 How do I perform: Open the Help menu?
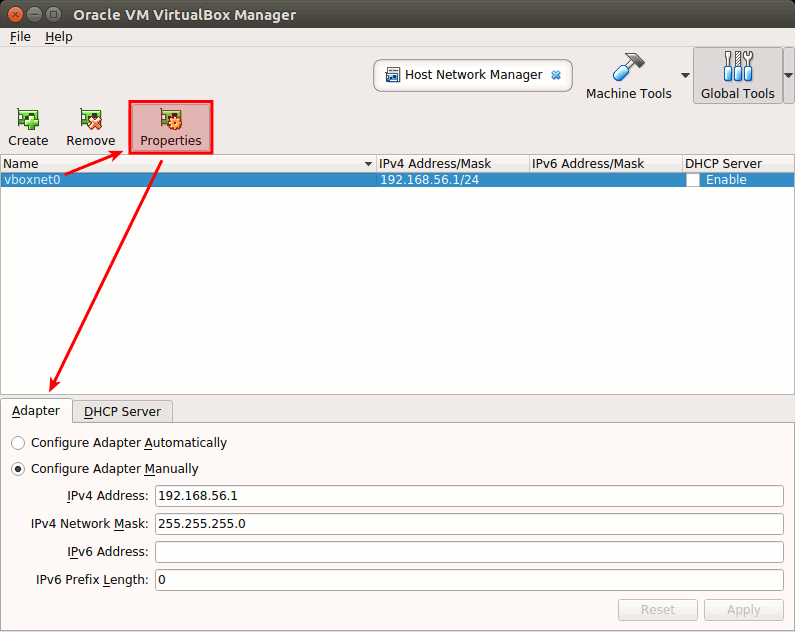pyautogui.click(x=58, y=37)
